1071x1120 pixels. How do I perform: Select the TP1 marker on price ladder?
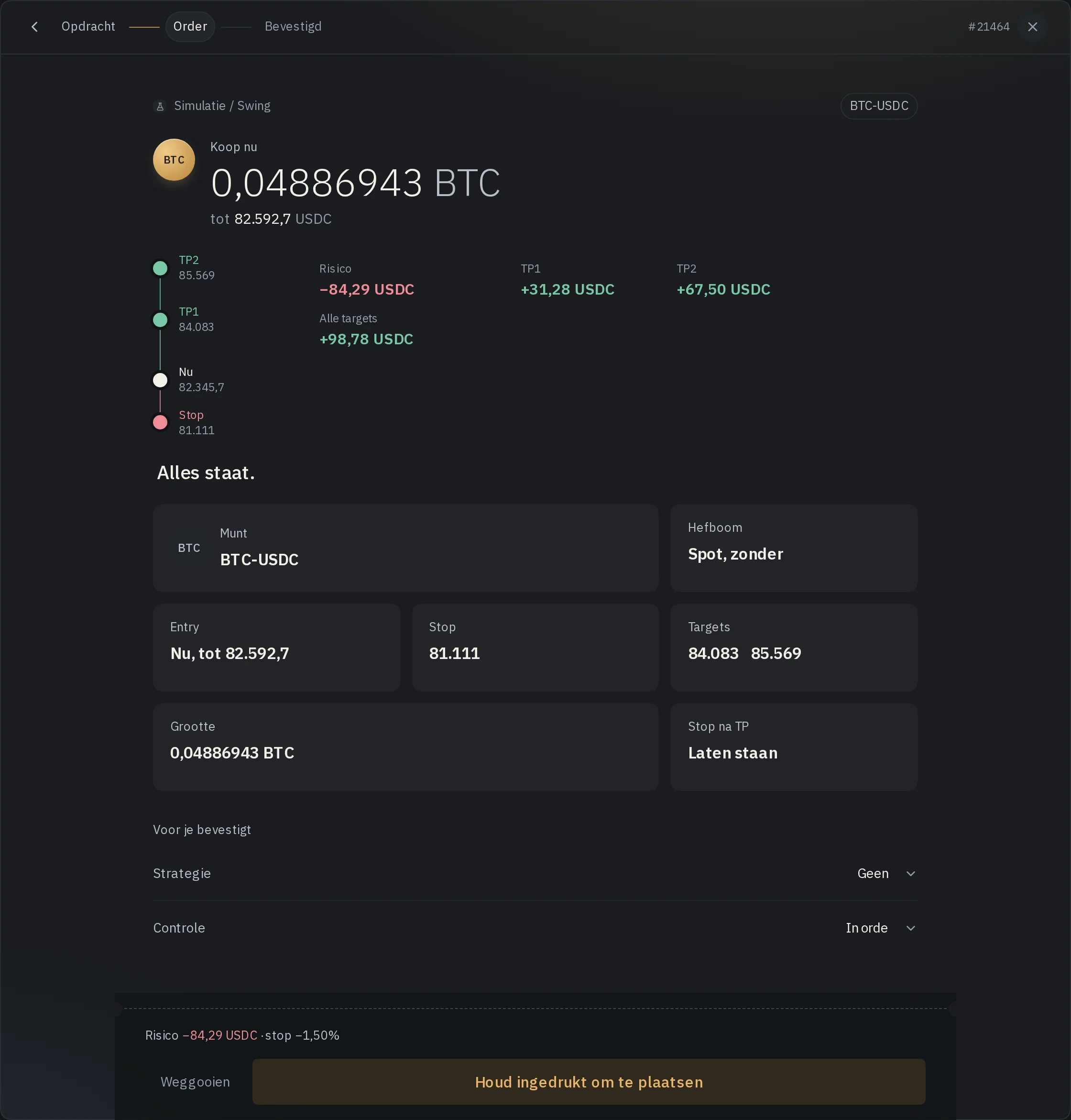pyautogui.click(x=161, y=320)
